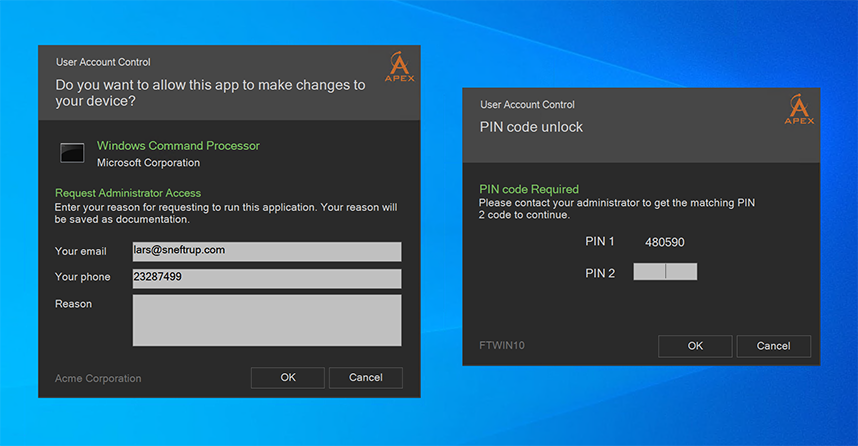
Task: Click the 'Please contact your administrator' message
Action: coord(617,208)
